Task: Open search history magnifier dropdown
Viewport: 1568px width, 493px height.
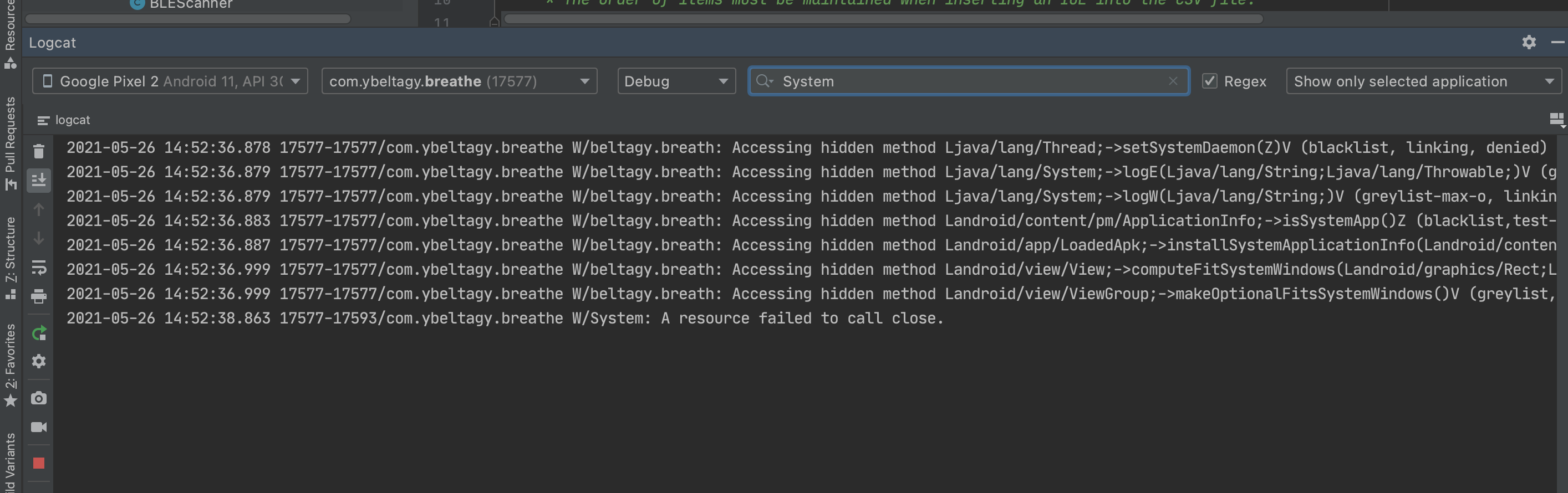Action: point(765,81)
